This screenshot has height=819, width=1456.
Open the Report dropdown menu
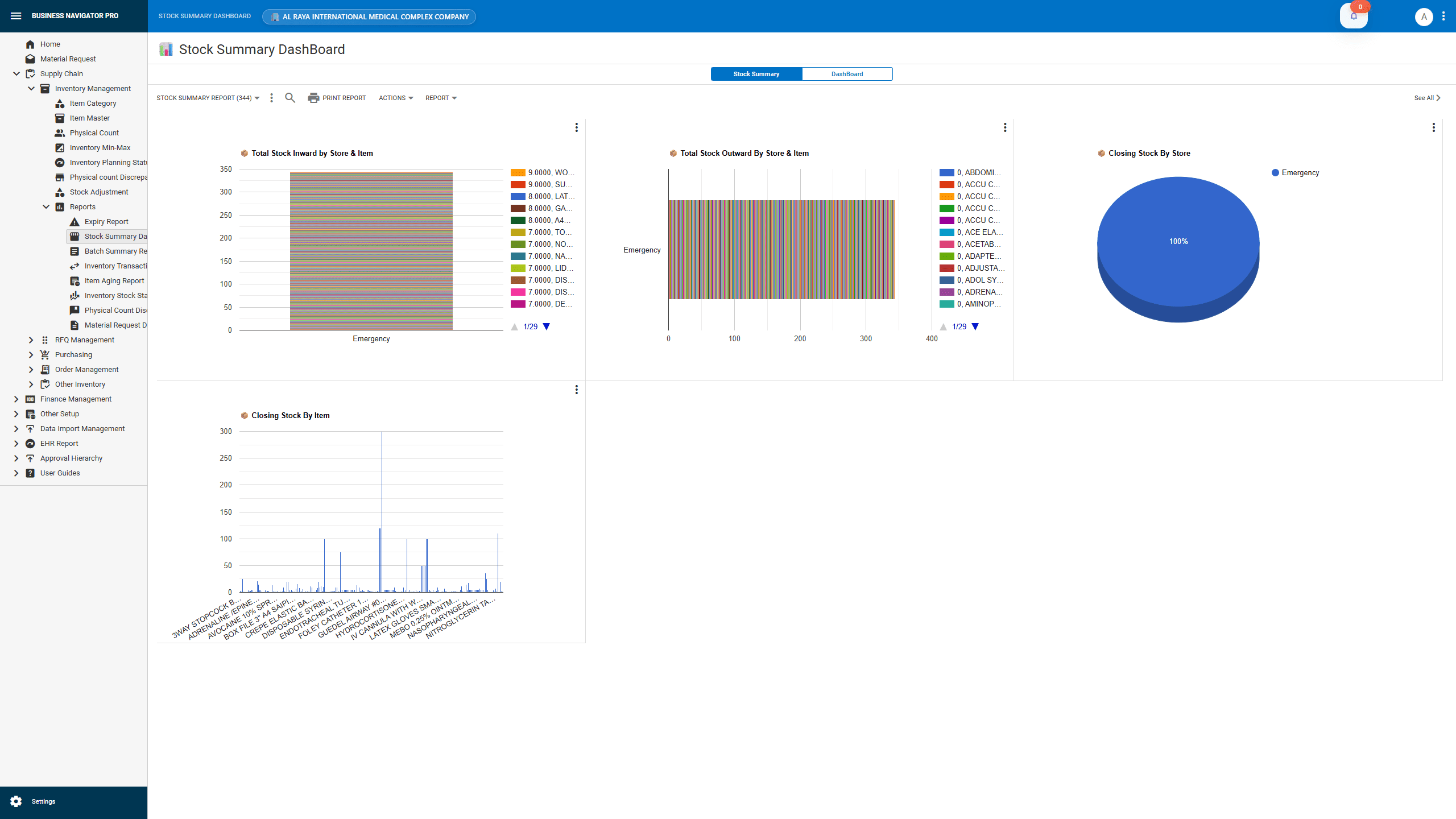pyautogui.click(x=441, y=98)
